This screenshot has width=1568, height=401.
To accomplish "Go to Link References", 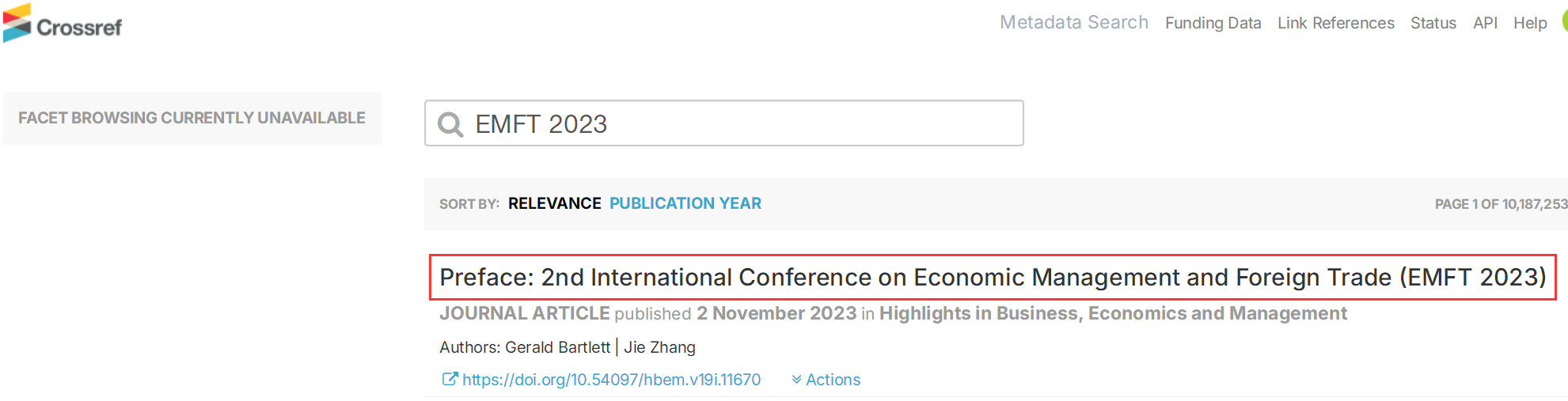I will pyautogui.click(x=1335, y=23).
